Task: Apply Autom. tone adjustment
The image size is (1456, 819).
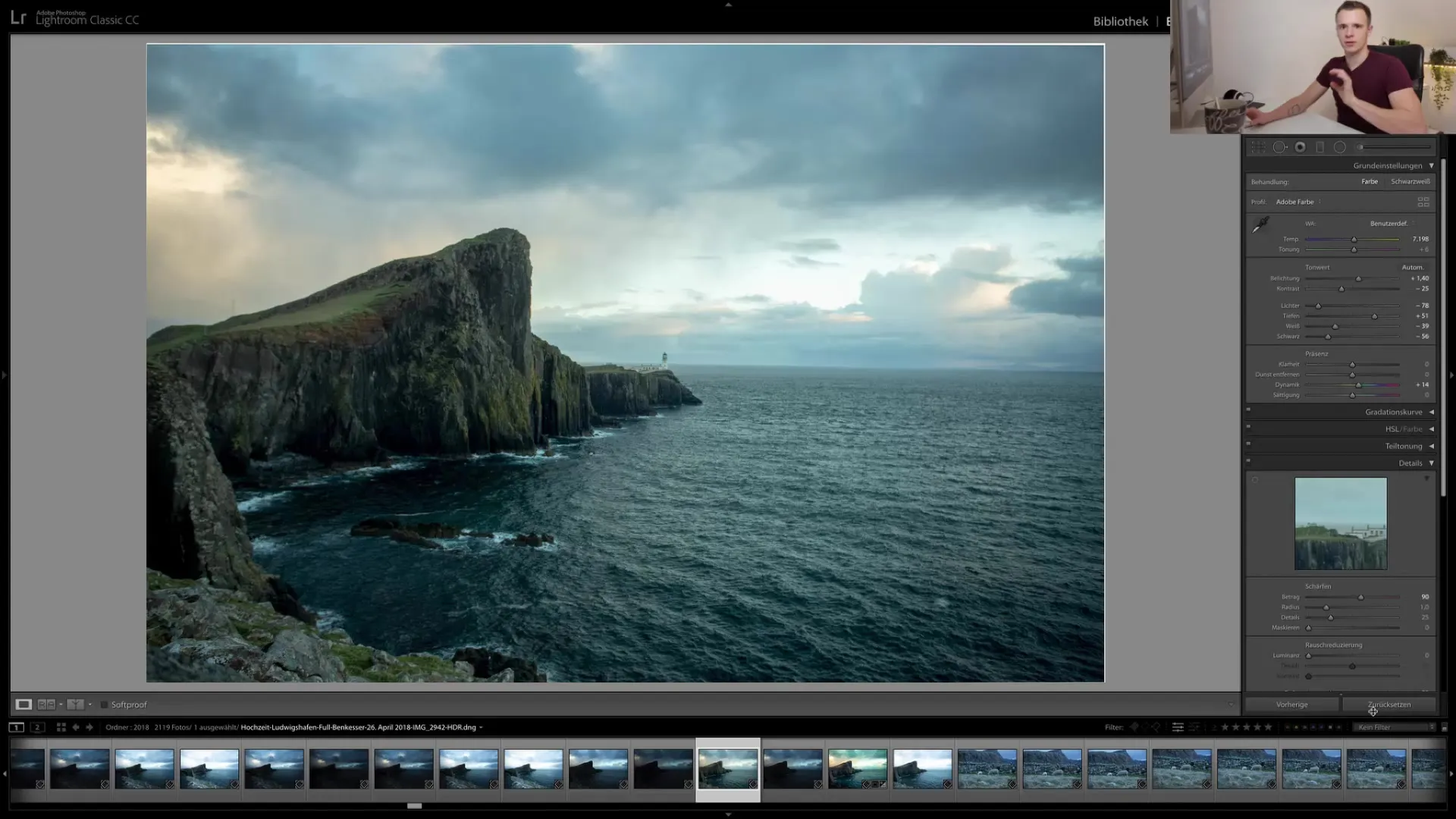Action: point(1413,268)
